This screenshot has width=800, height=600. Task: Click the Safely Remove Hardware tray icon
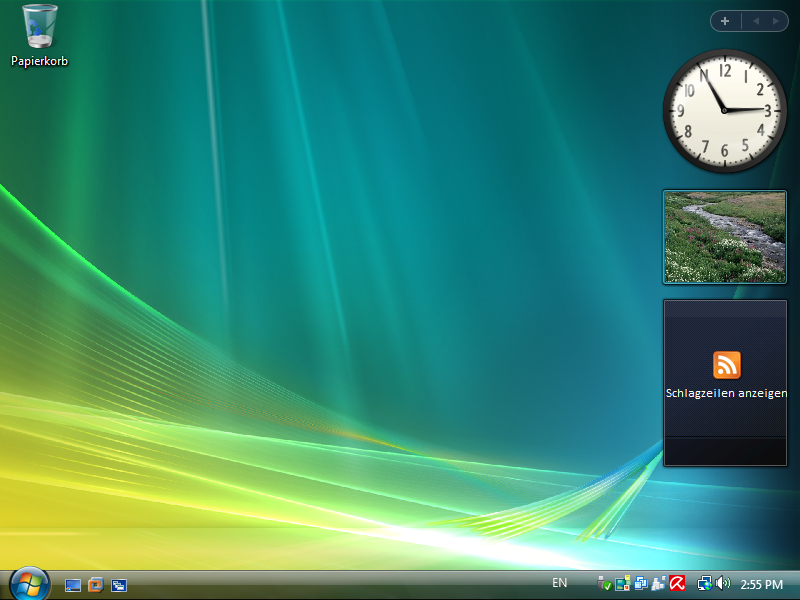602,584
